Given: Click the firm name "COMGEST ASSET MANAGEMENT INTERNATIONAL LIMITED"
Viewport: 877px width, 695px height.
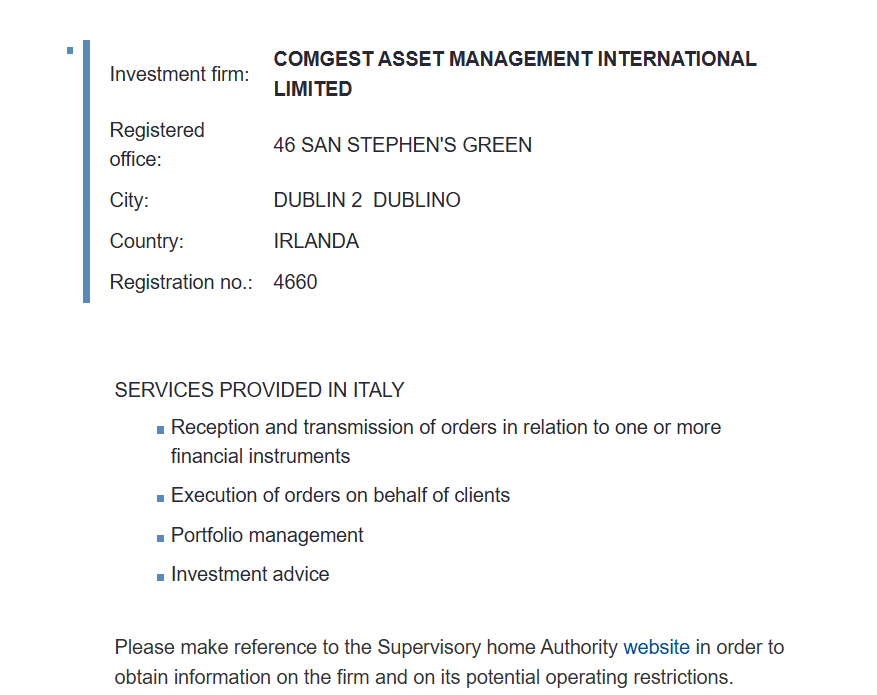Looking at the screenshot, I should click(514, 74).
